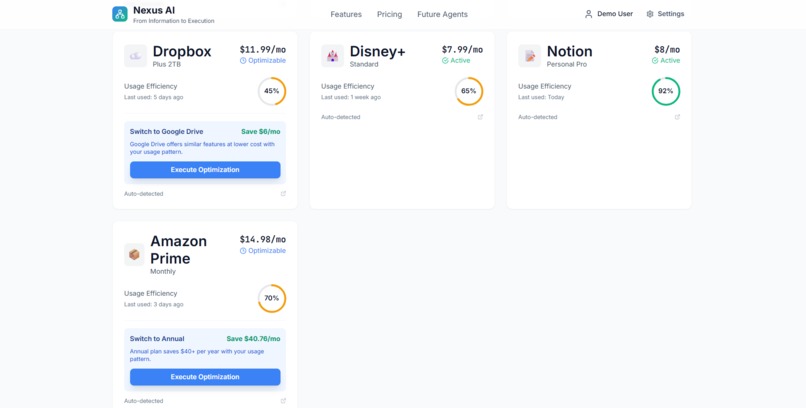Viewport: 806px width, 408px height.
Task: Click the Disney+ 65% usage efficiency ring
Action: coord(469,91)
